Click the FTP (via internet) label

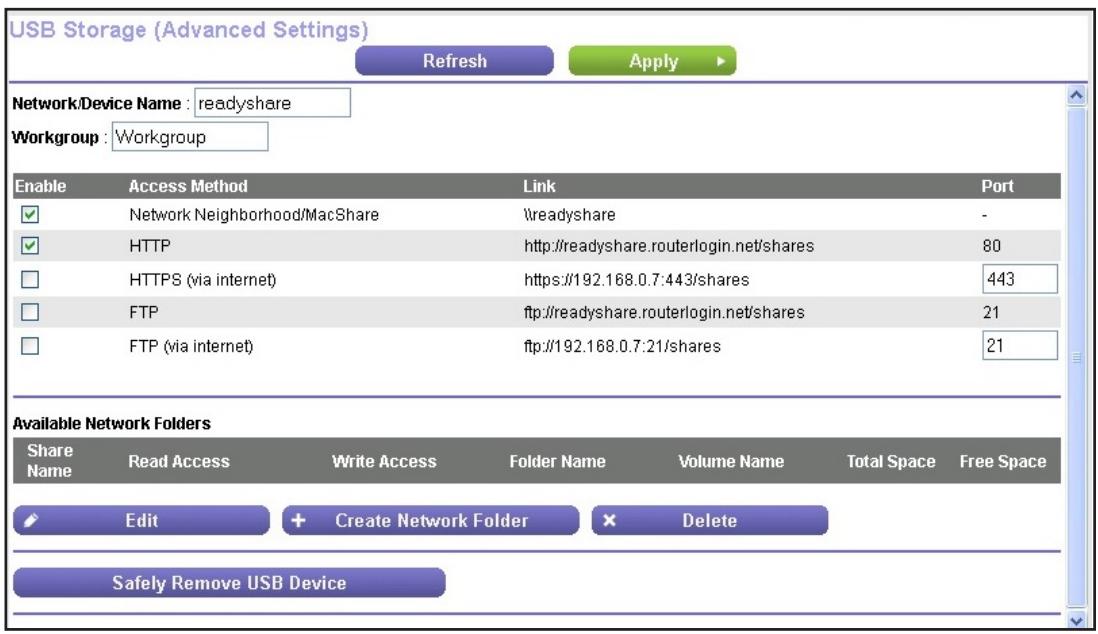point(191,346)
